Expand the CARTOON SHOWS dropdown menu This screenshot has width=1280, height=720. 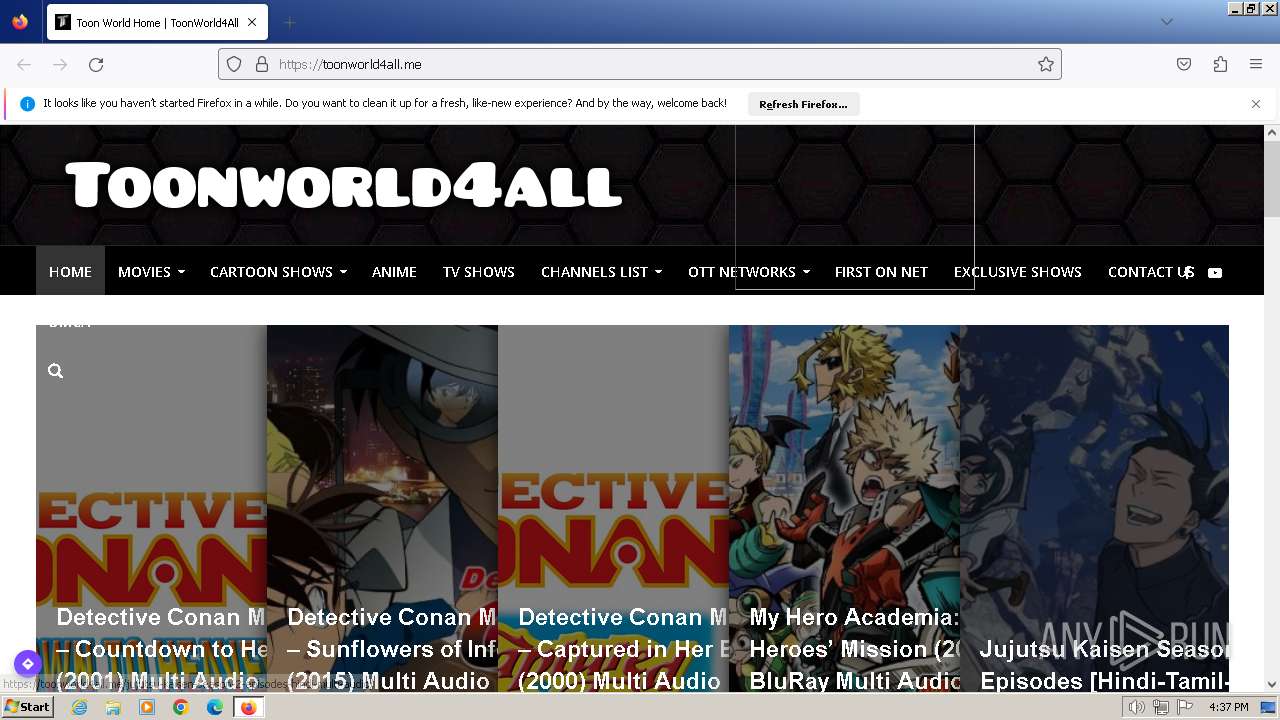pyautogui.click(x=278, y=271)
